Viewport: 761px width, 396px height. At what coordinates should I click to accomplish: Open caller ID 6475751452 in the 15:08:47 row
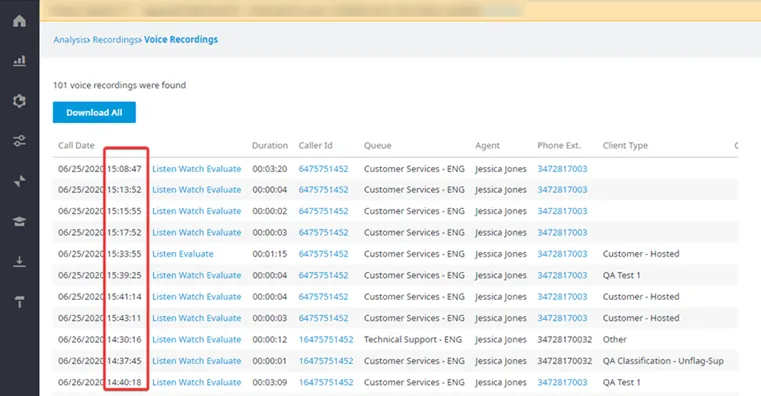tap(323, 169)
